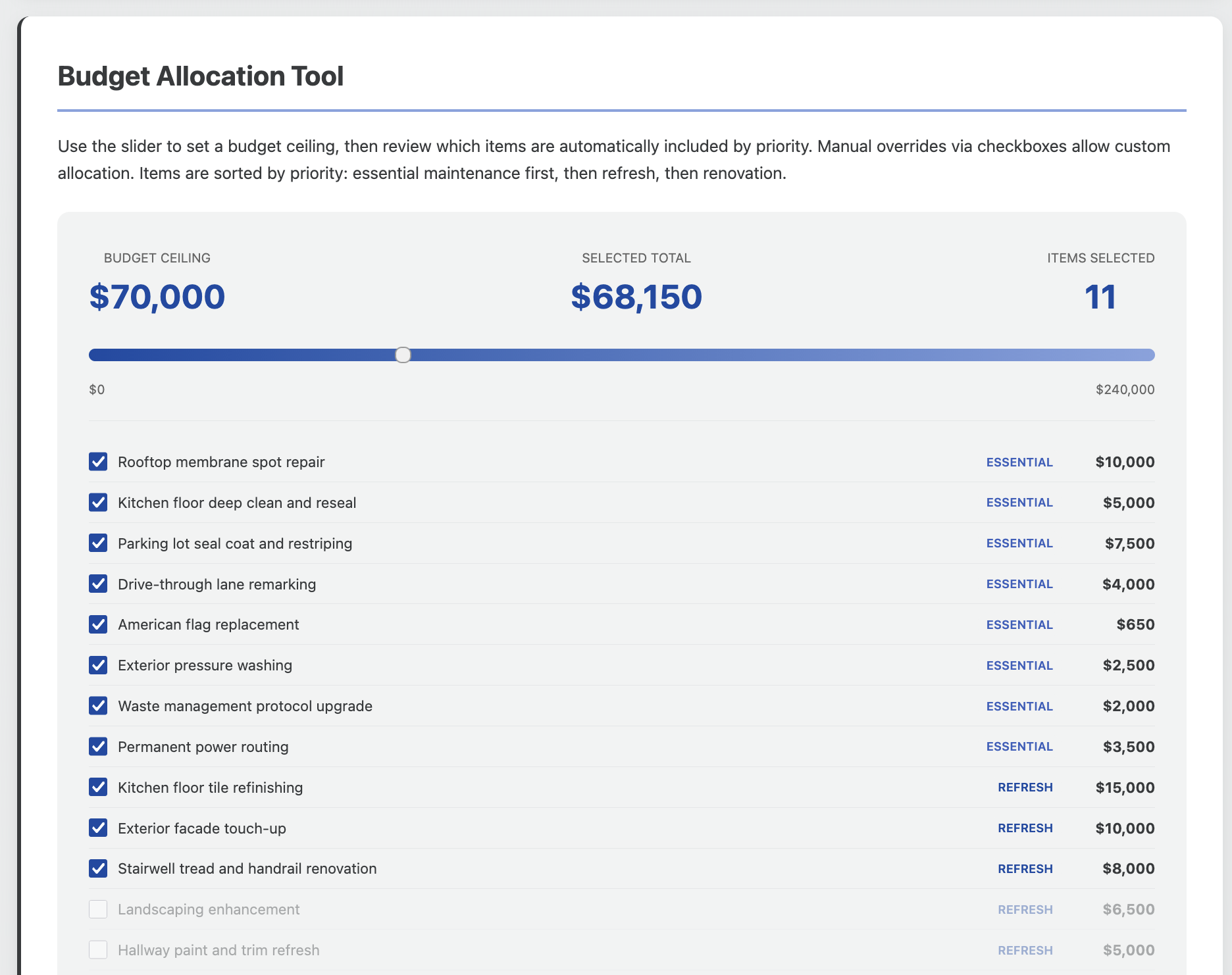Click the REFRESH tag on Hallway paint refresh
This screenshot has width=1232, height=975.
(x=1025, y=950)
